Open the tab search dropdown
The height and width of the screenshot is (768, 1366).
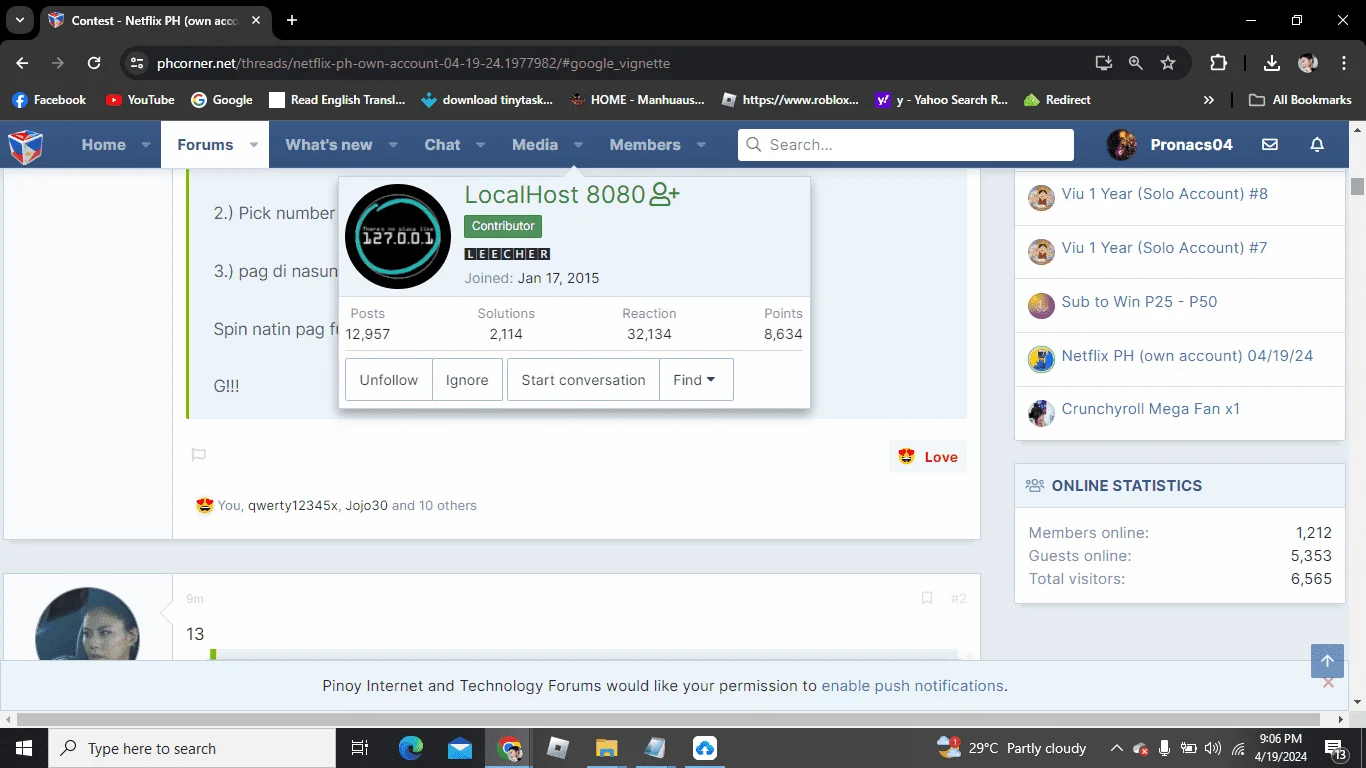click(19, 20)
